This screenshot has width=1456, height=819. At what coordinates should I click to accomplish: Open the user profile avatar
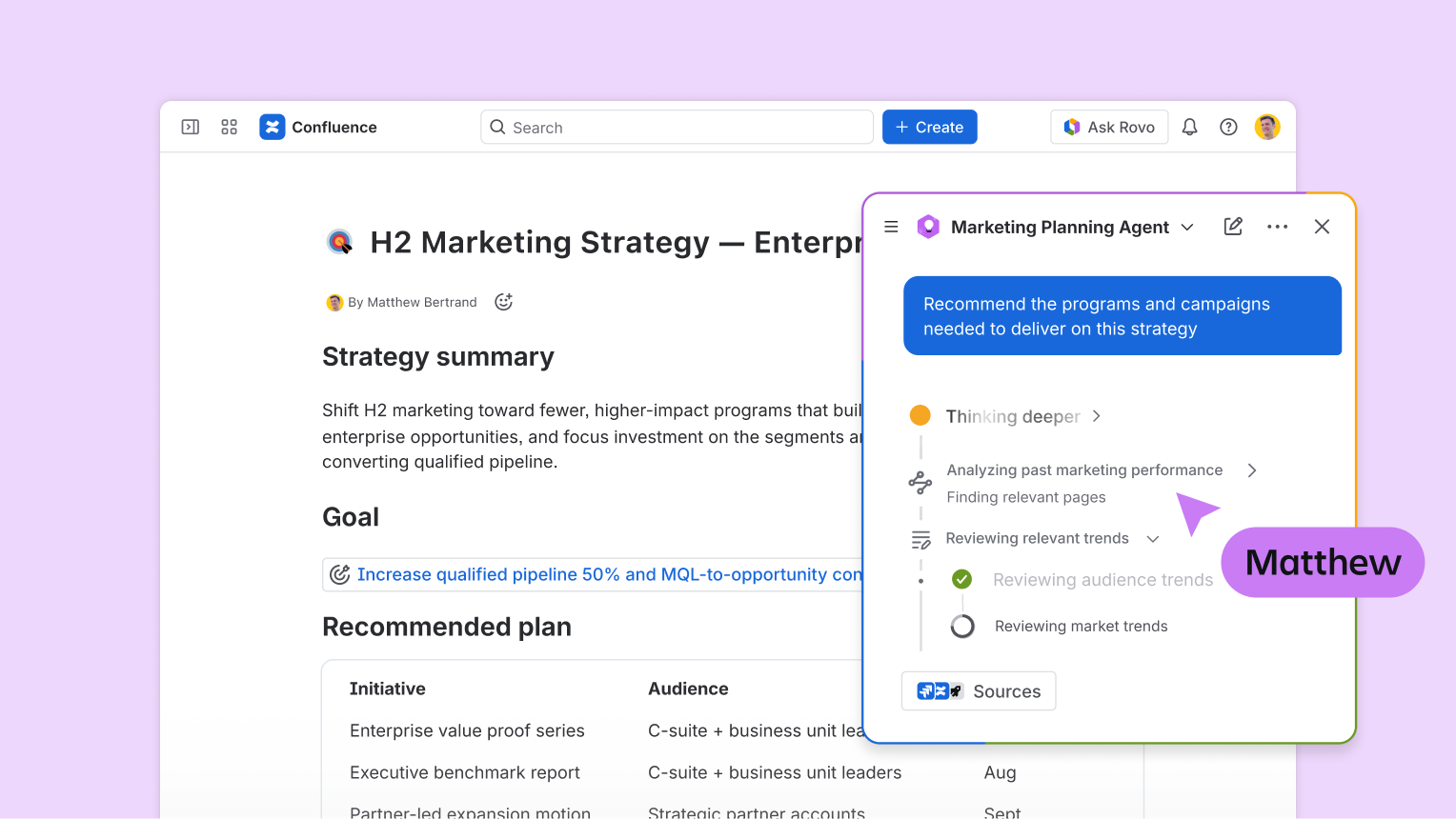click(x=1267, y=127)
